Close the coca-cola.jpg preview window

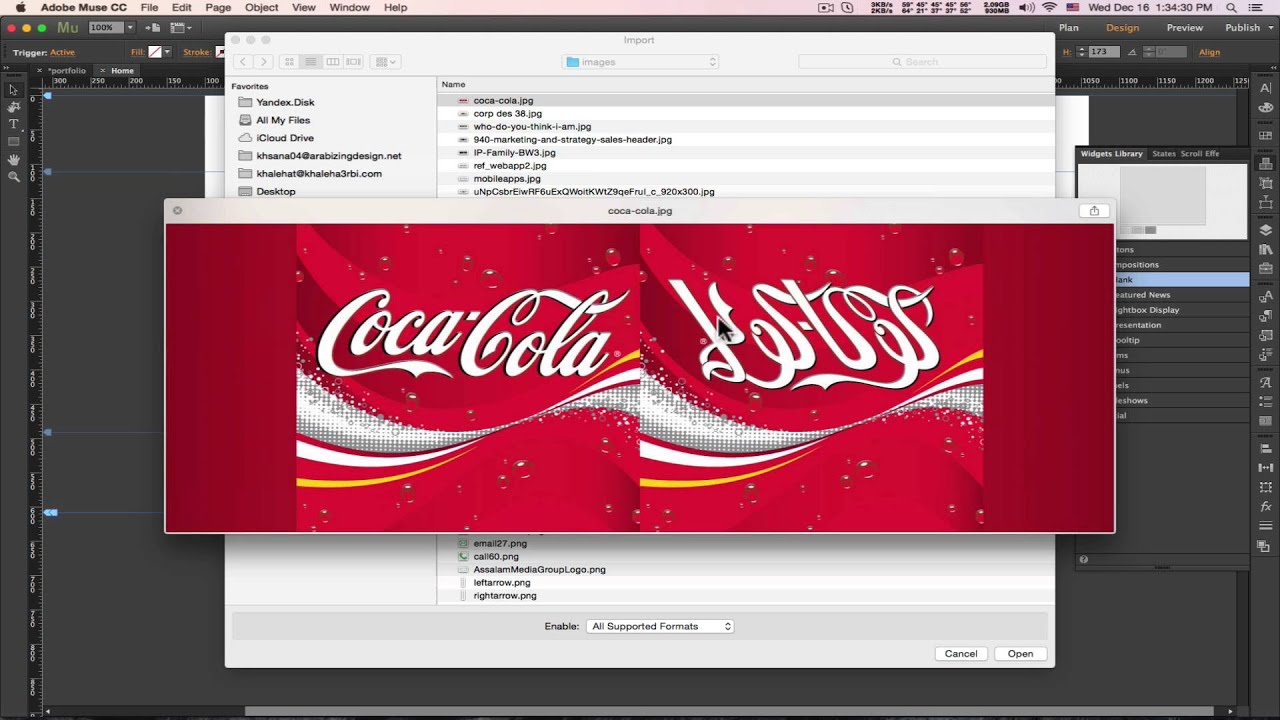(177, 211)
